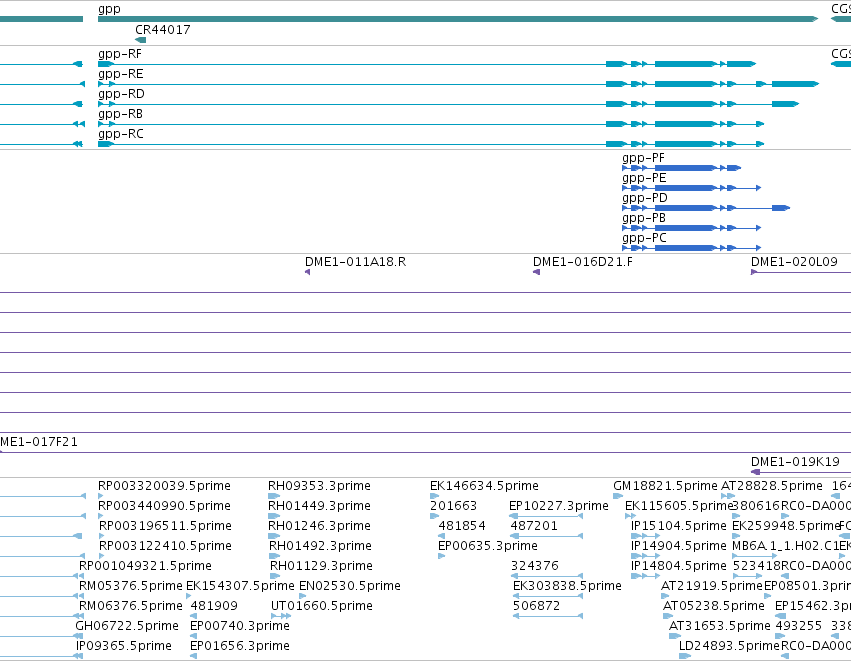Screen dimensions: 851x661
Task: Click EST EK115605.5prime
Action: [679, 506]
